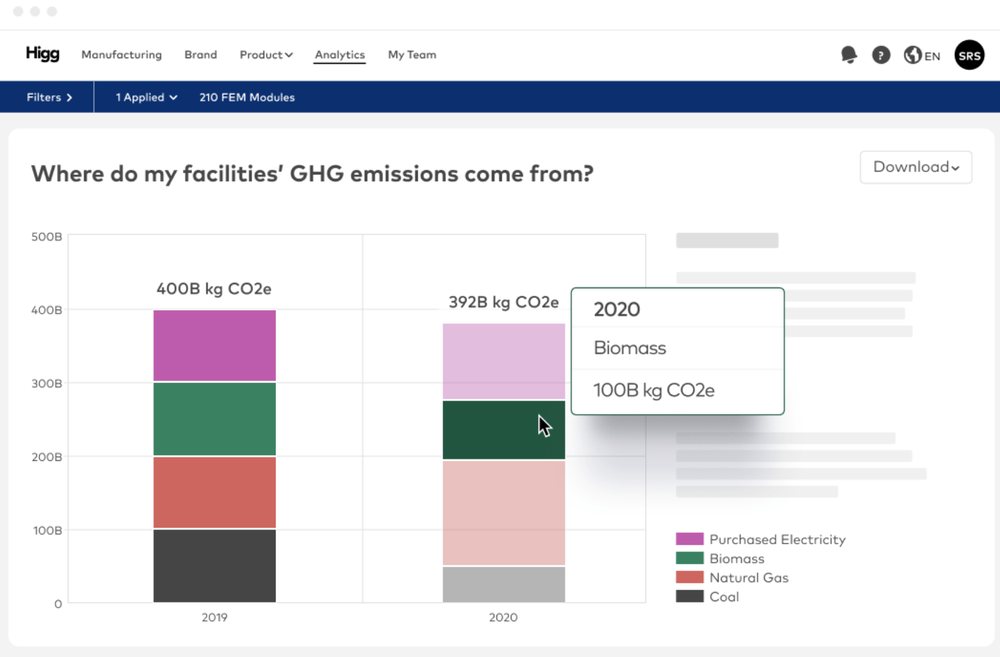Image resolution: width=1000 pixels, height=657 pixels.
Task: Click the Biomass legend swatch
Action: click(x=690, y=558)
